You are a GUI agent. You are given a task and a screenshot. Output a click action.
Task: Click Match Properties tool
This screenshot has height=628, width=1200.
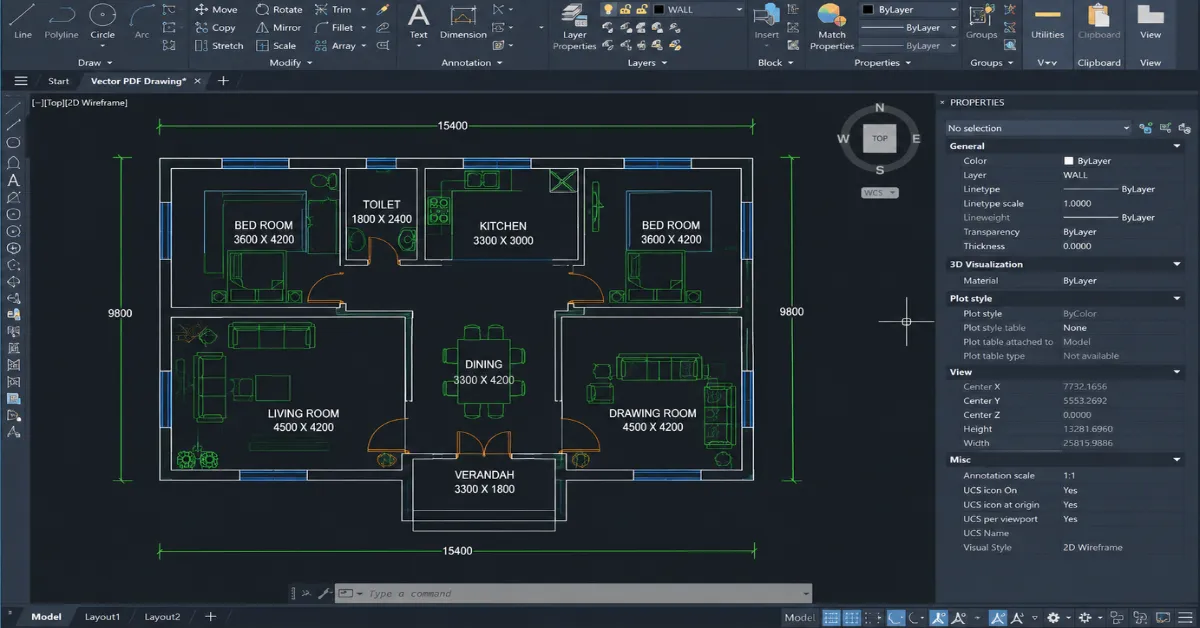832,26
